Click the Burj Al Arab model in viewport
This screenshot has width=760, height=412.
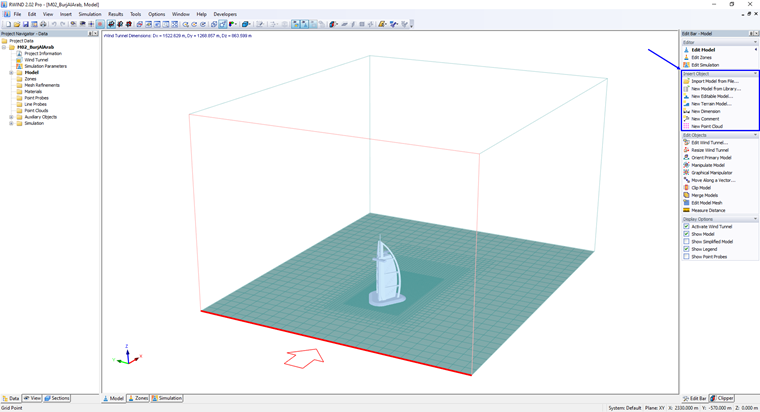pyautogui.click(x=386, y=271)
